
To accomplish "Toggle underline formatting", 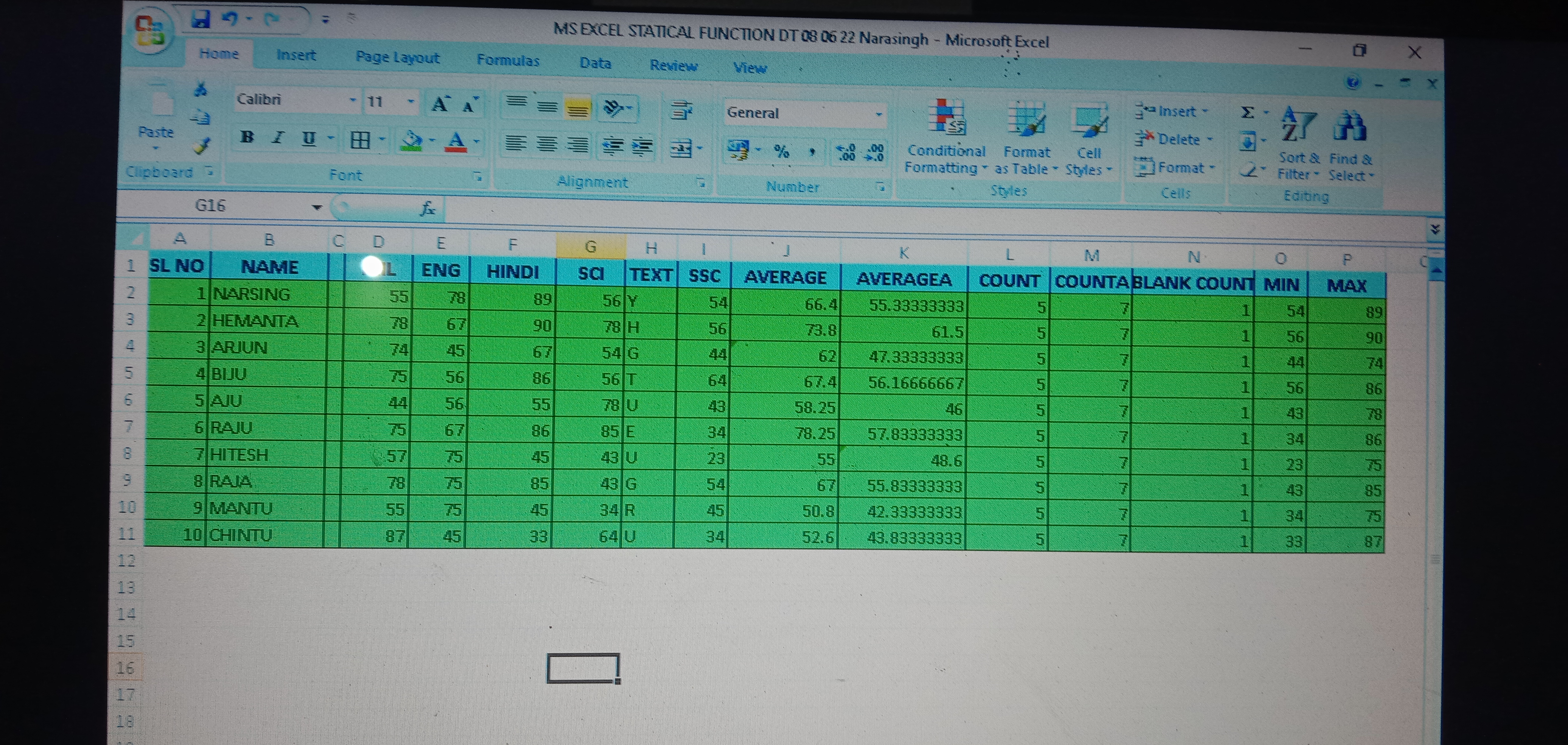I will [309, 139].
